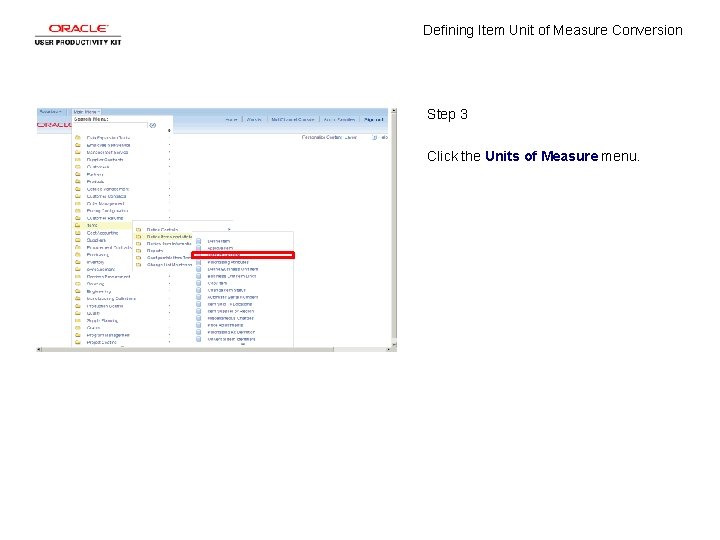Image resolution: width=720 pixels, height=540 pixels.
Task: Click the Manager Self-Service folder icon
Action: pyautogui.click(x=78, y=152)
